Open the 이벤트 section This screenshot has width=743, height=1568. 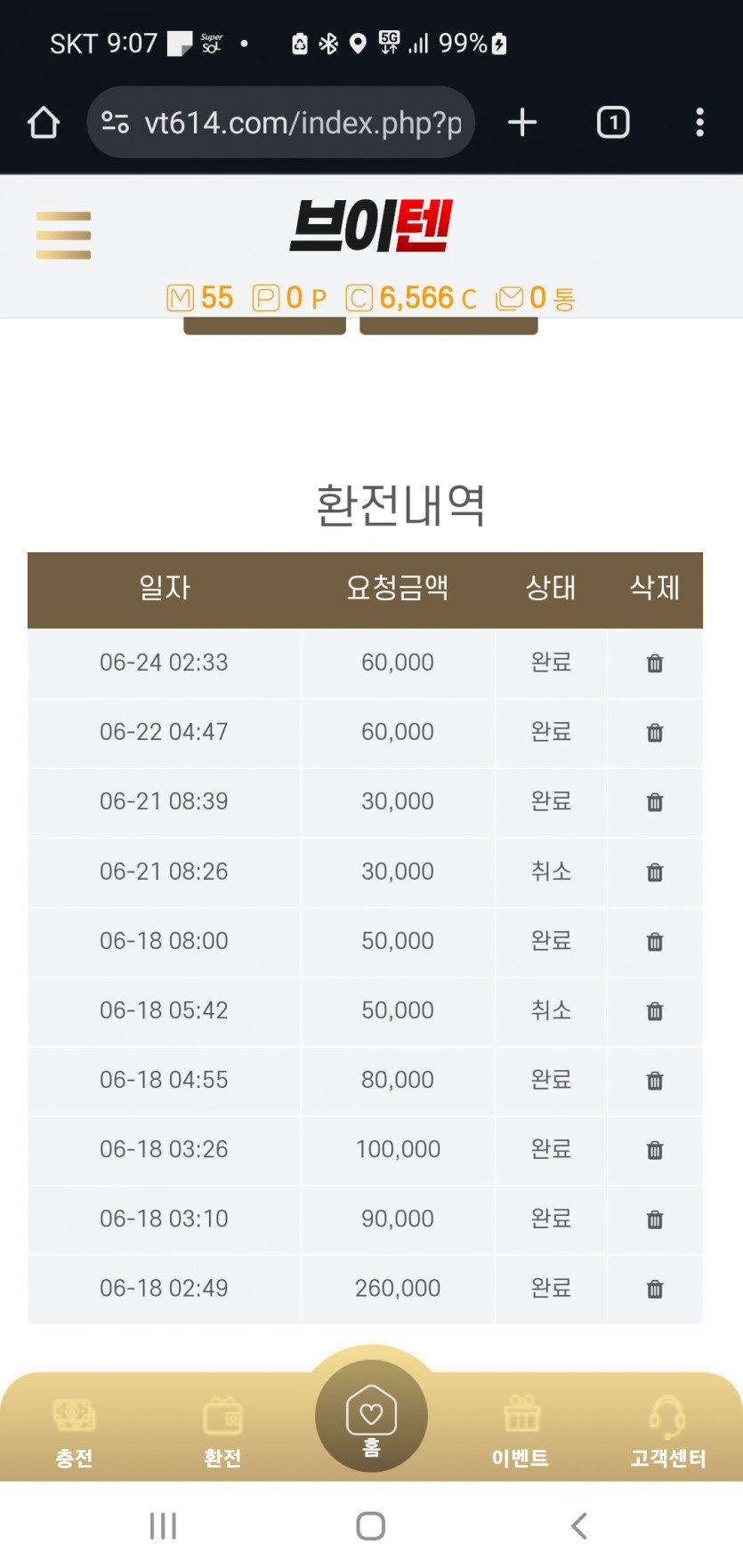click(521, 1431)
